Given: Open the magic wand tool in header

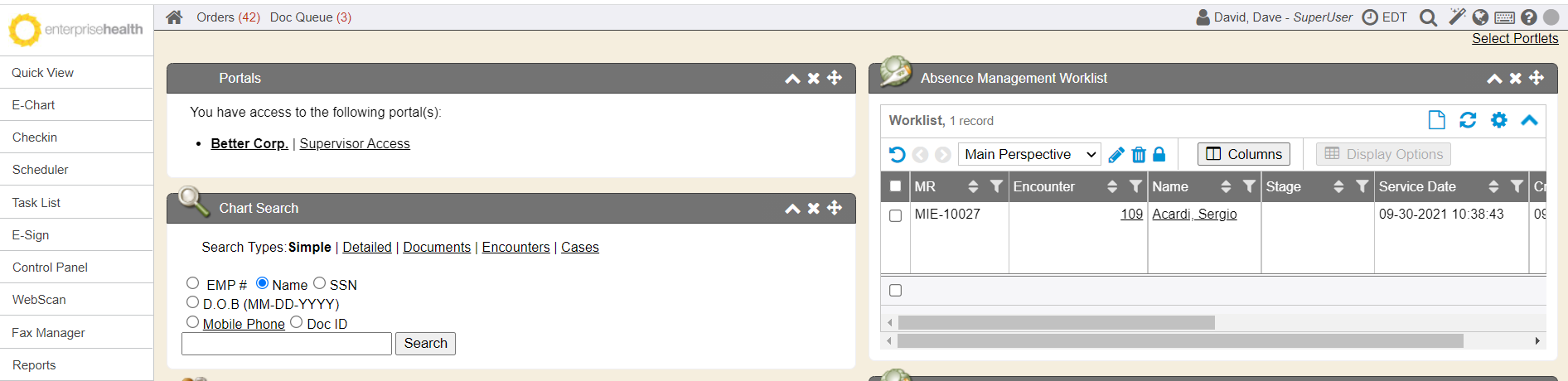Looking at the screenshot, I should (1456, 17).
